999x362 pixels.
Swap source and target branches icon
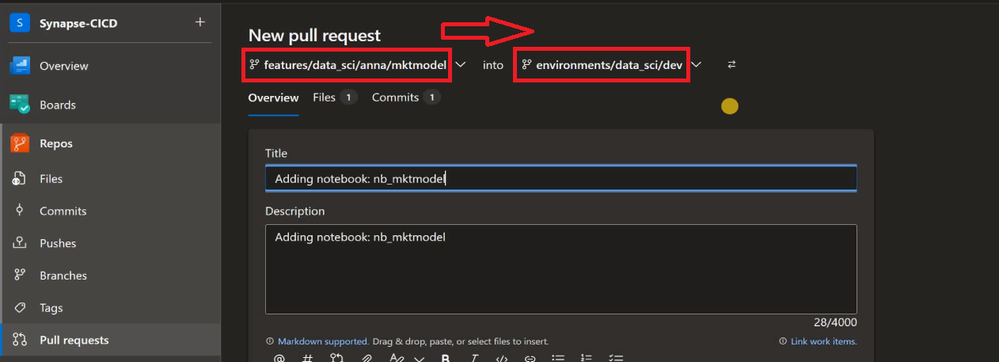click(731, 64)
